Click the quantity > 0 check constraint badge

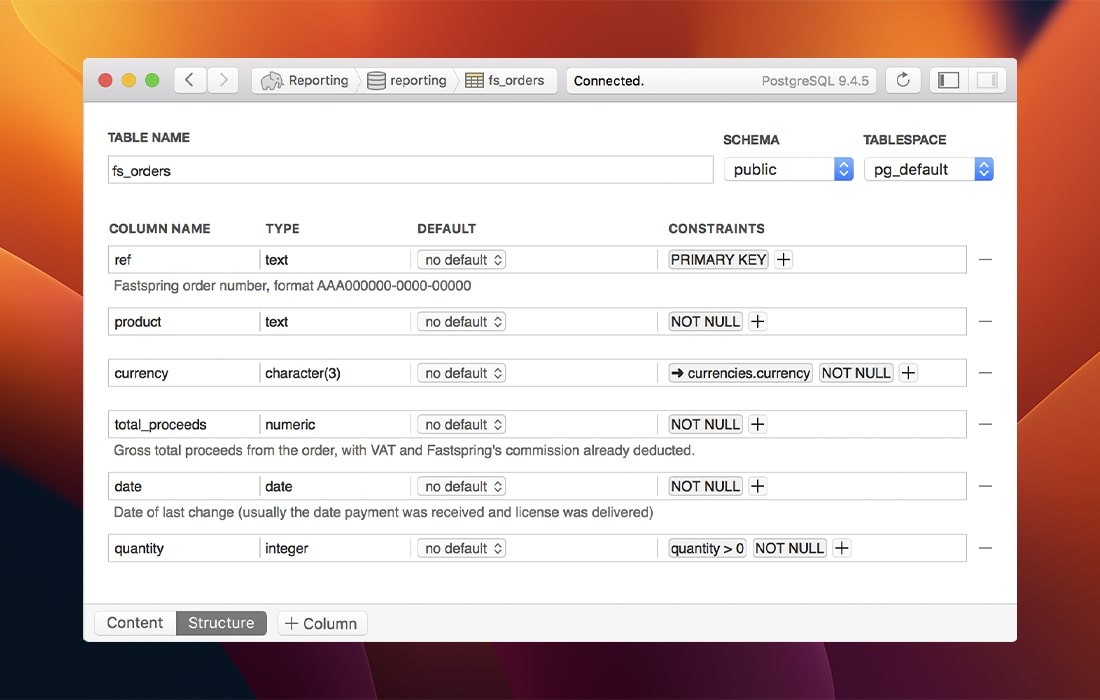[x=707, y=547]
